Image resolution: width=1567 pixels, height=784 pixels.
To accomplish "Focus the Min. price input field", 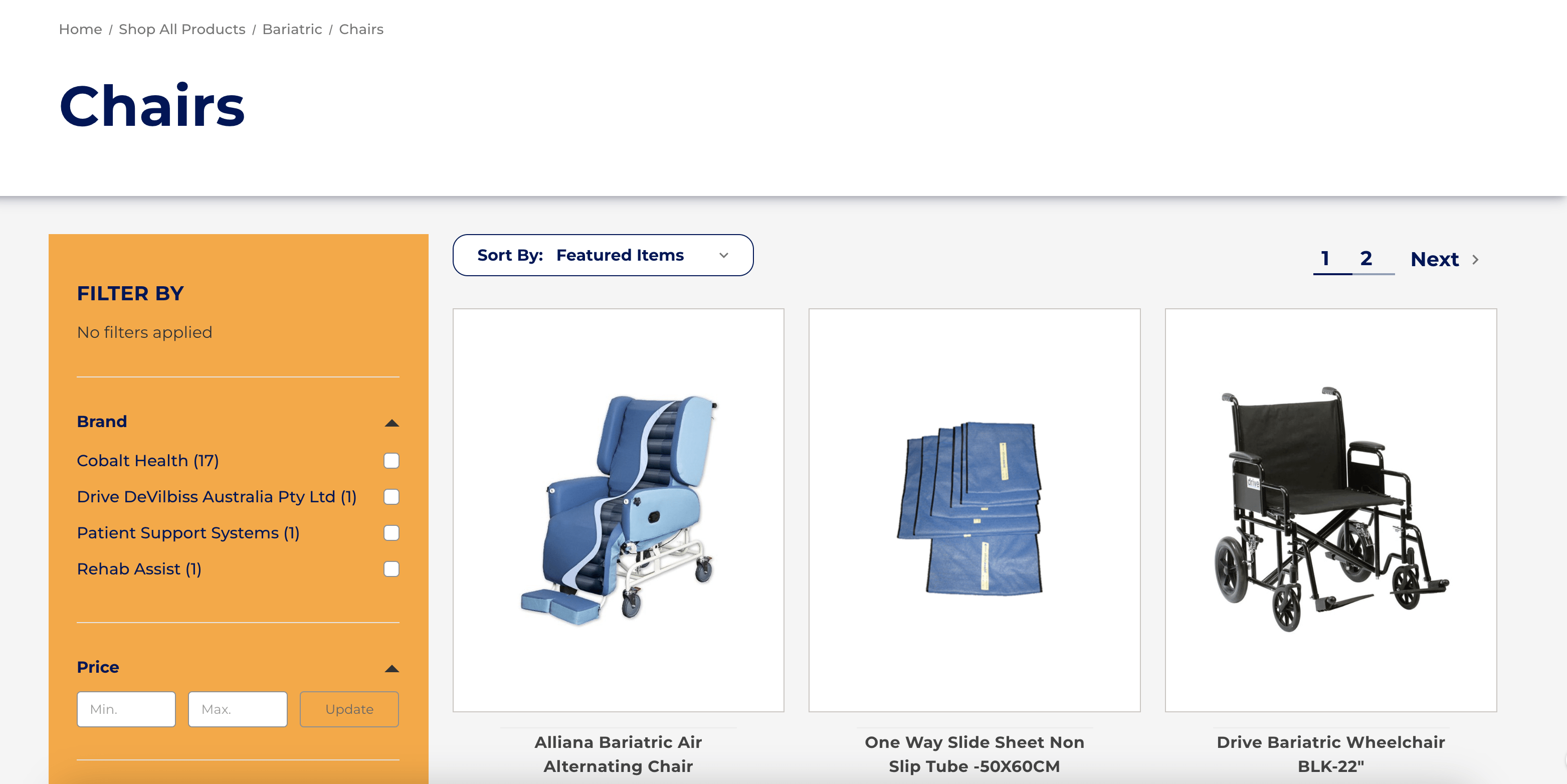I will (126, 709).
